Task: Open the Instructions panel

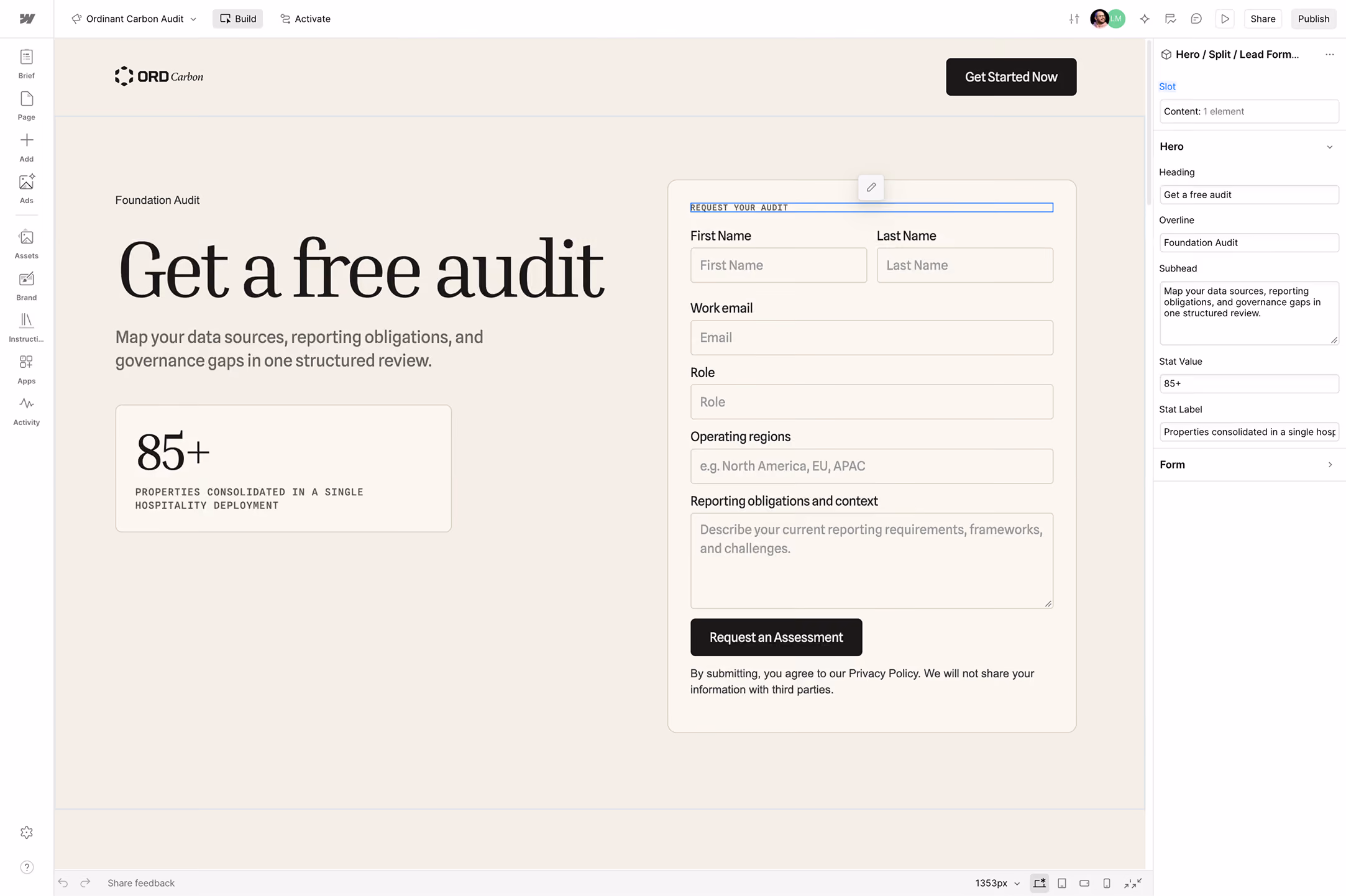Action: 26,327
